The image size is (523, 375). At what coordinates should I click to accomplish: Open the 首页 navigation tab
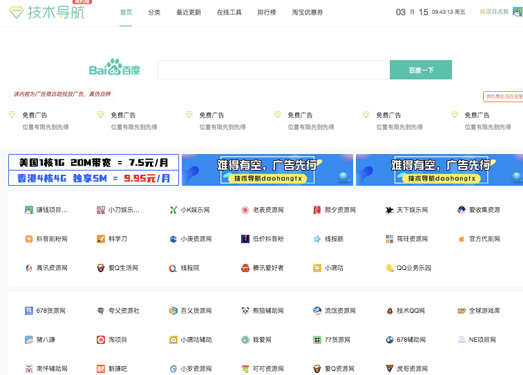(126, 12)
